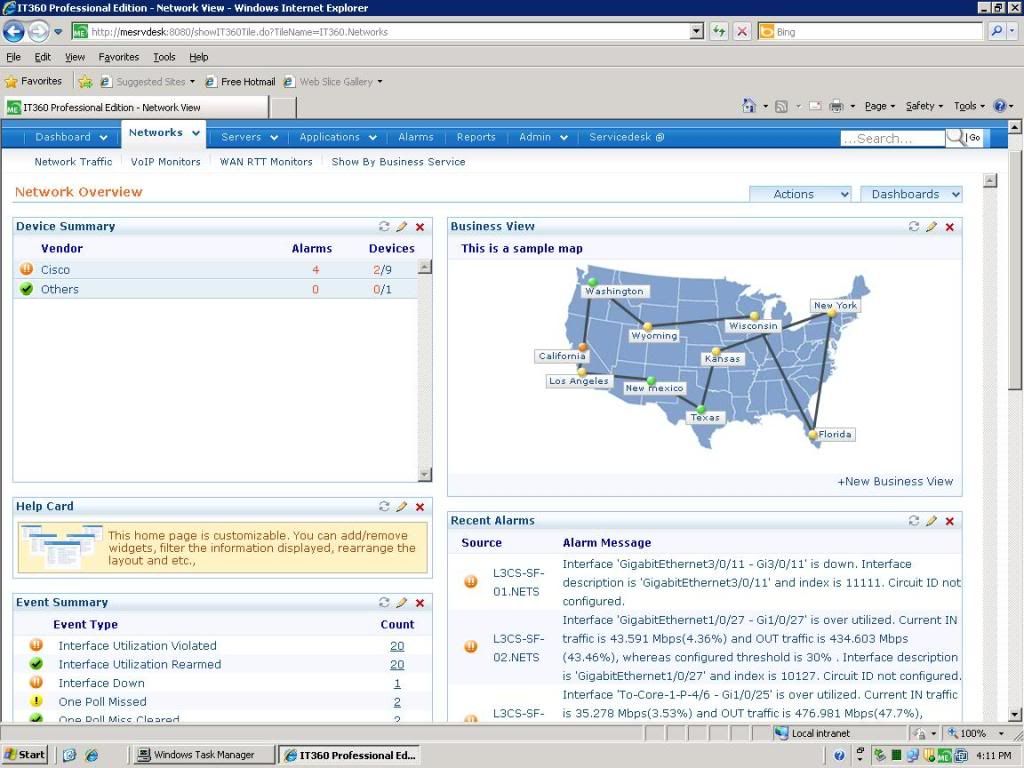The height and width of the screenshot is (768, 1024).
Task: Refresh the Business View widget
Action: point(914,226)
